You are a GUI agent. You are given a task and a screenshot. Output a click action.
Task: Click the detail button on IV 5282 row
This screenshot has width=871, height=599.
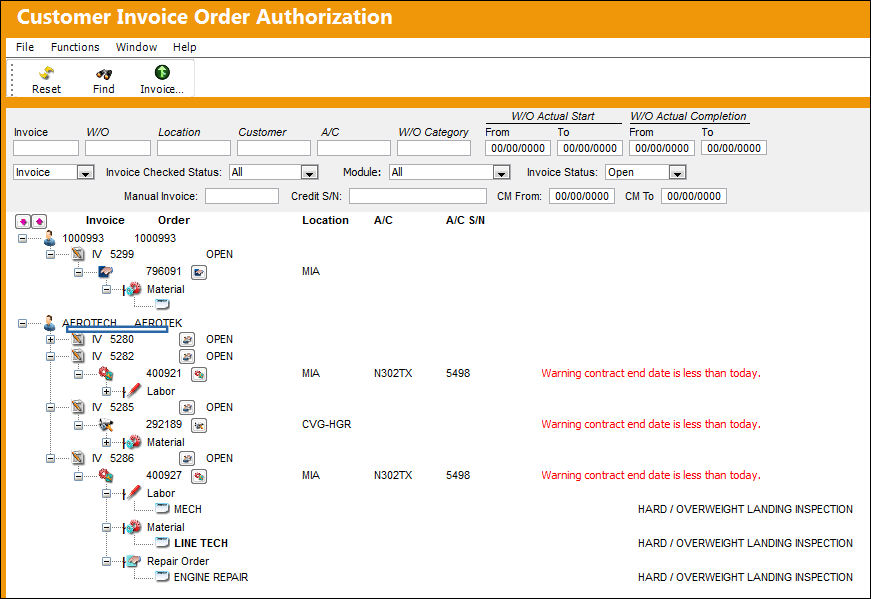coord(187,357)
